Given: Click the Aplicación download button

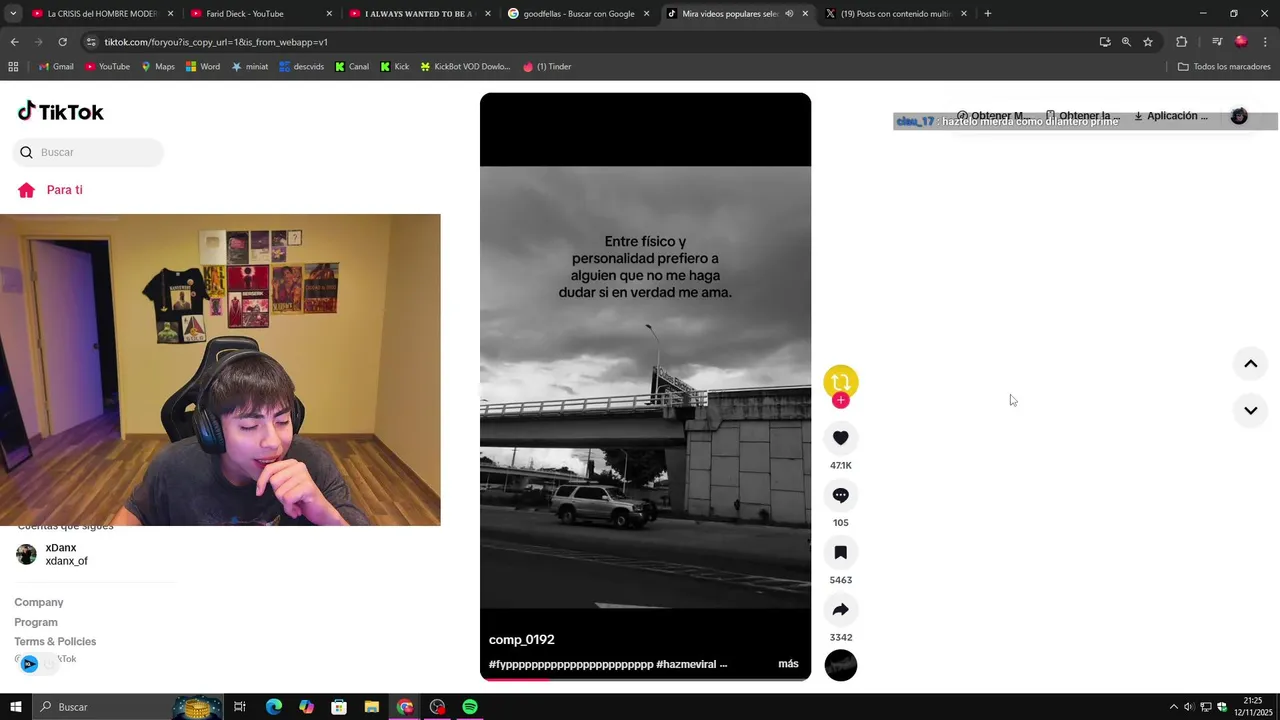Looking at the screenshot, I should [x=1170, y=116].
